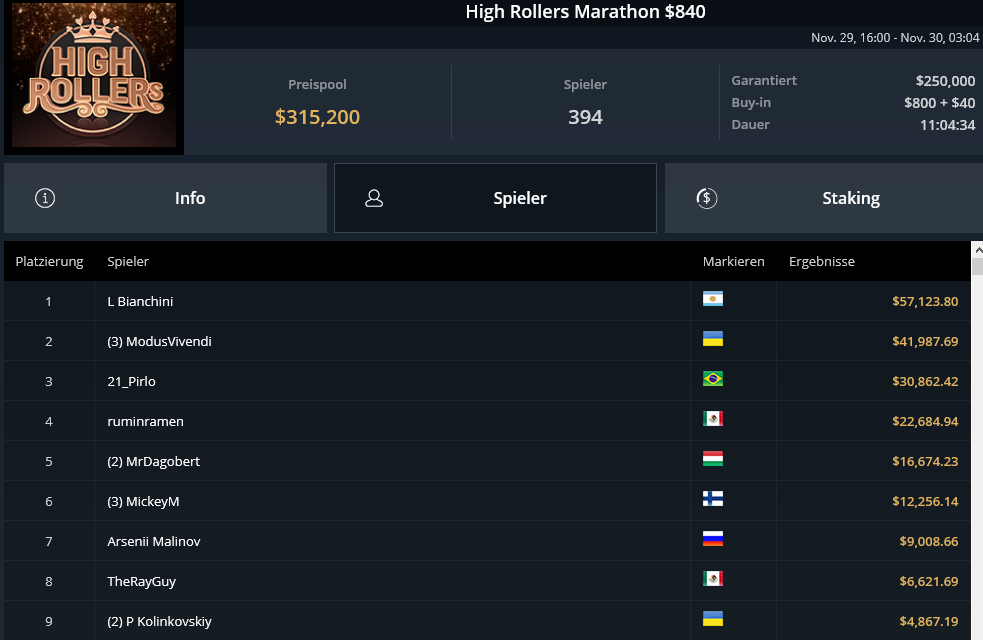
Task: Click the Argentina flag beside L Bianchini
Action: (713, 299)
